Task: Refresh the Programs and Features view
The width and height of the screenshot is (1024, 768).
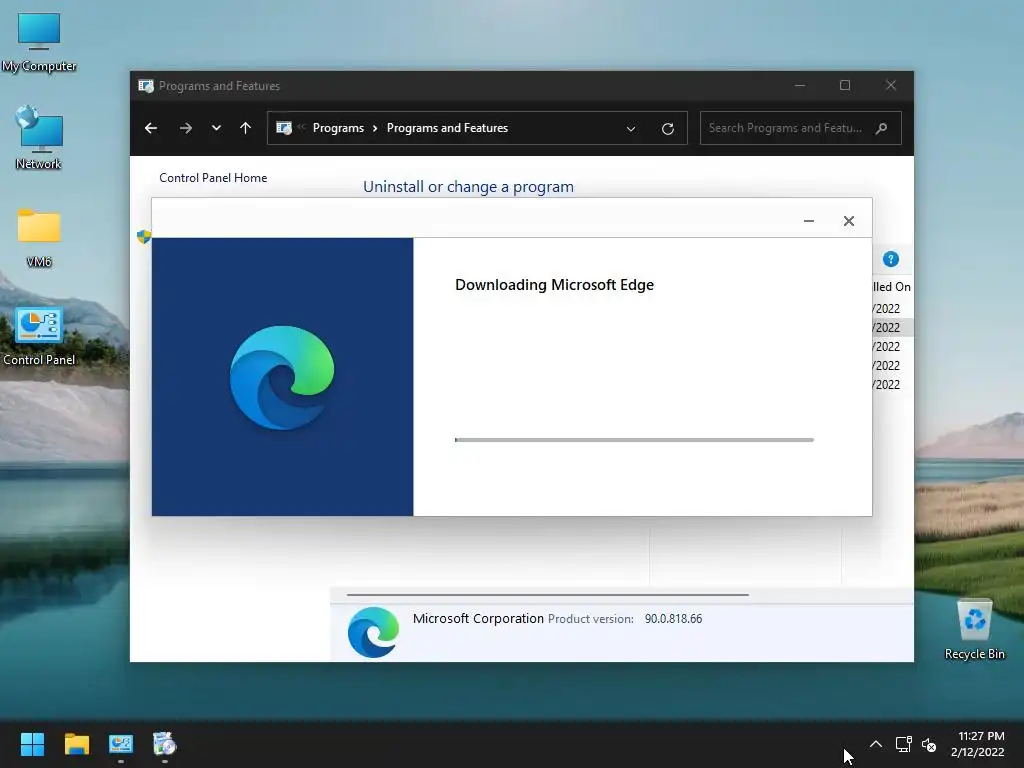Action: 667,129
